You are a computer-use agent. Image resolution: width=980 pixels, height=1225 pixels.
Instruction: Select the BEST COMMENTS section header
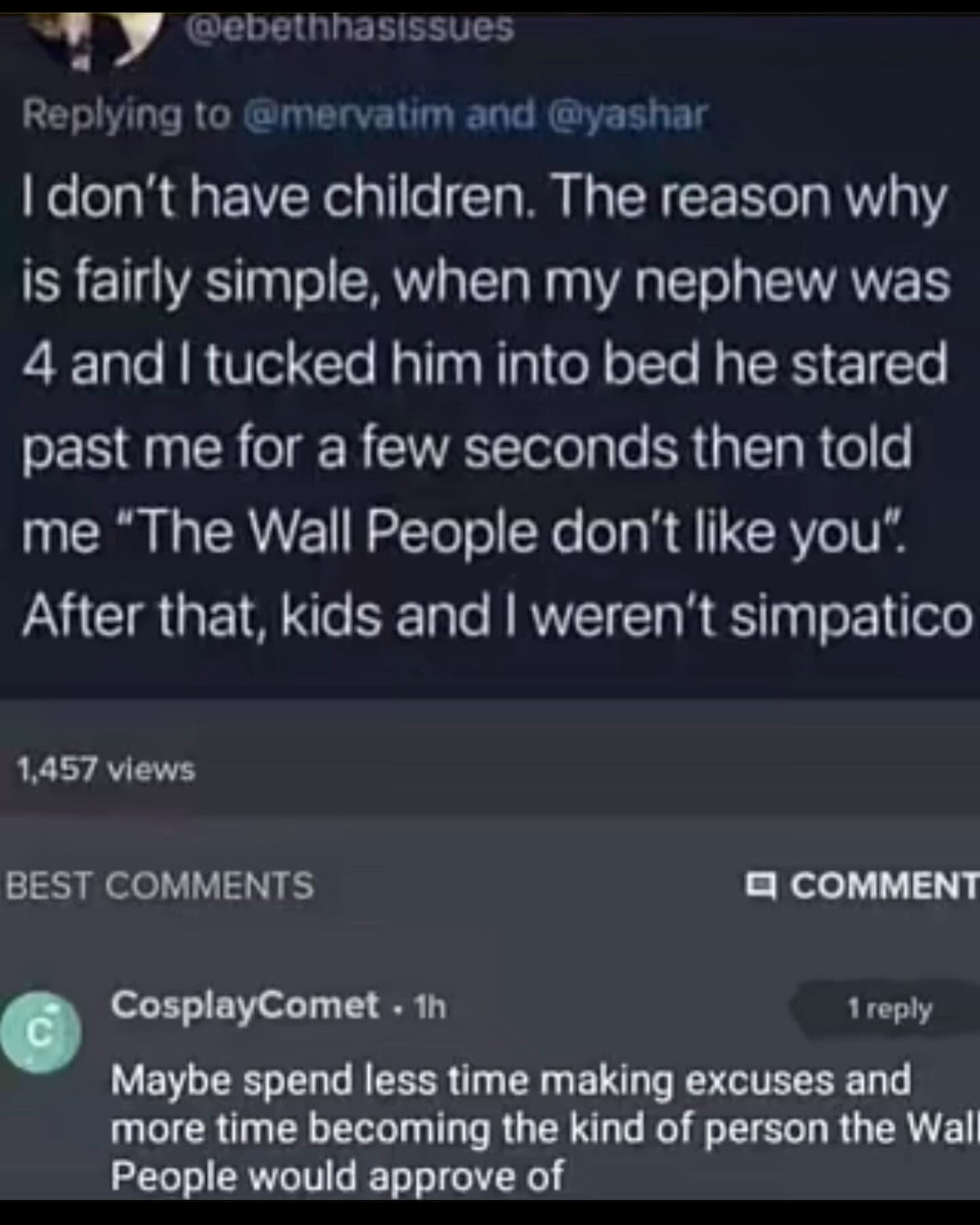click(x=161, y=885)
